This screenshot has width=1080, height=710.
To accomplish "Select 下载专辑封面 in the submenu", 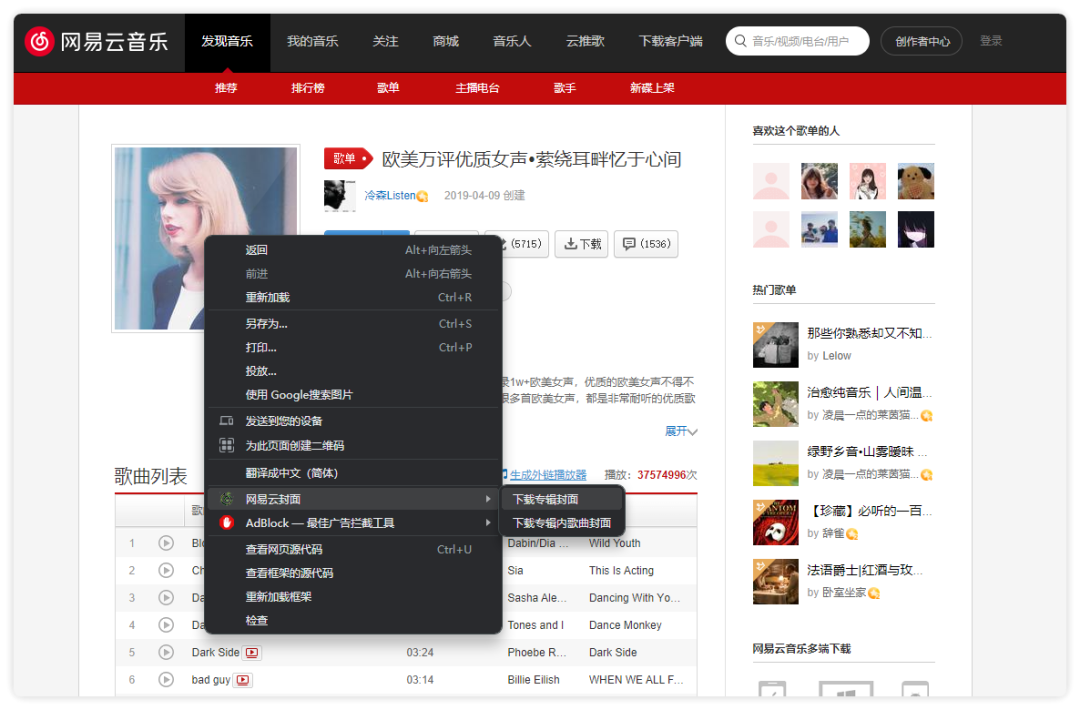I will click(562, 499).
